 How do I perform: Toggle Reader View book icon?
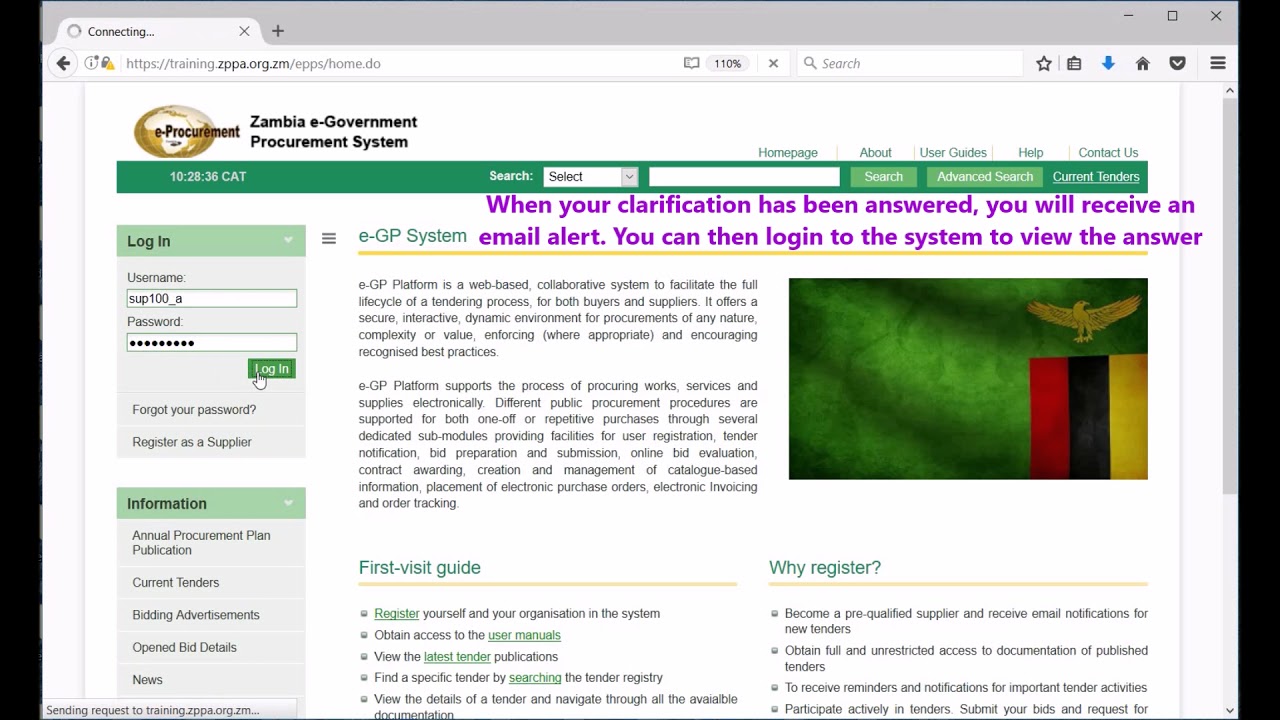(x=691, y=63)
